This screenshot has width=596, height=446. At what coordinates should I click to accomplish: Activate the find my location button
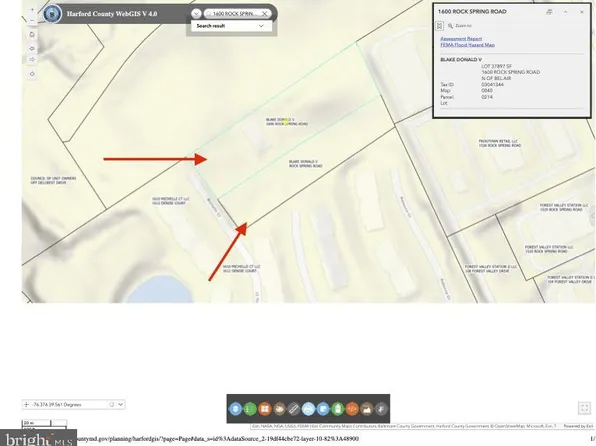pos(32,74)
